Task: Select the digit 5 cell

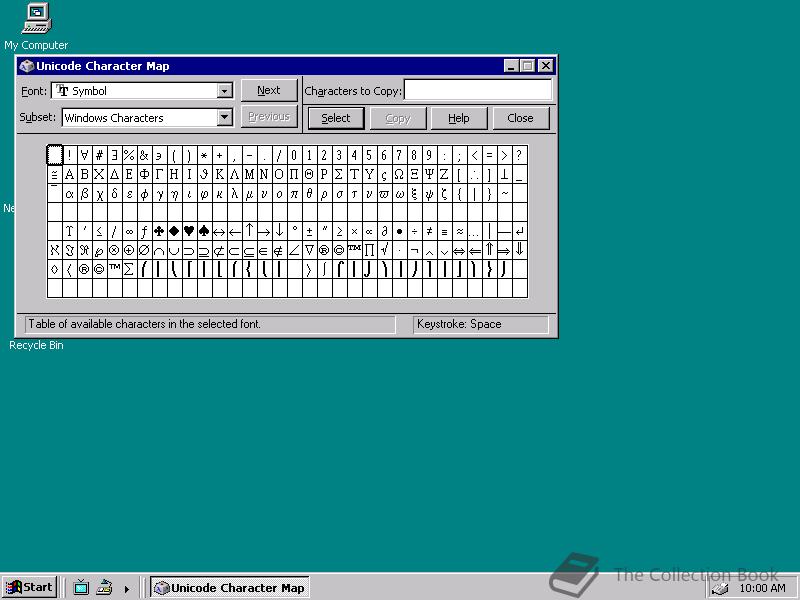Action: click(369, 155)
